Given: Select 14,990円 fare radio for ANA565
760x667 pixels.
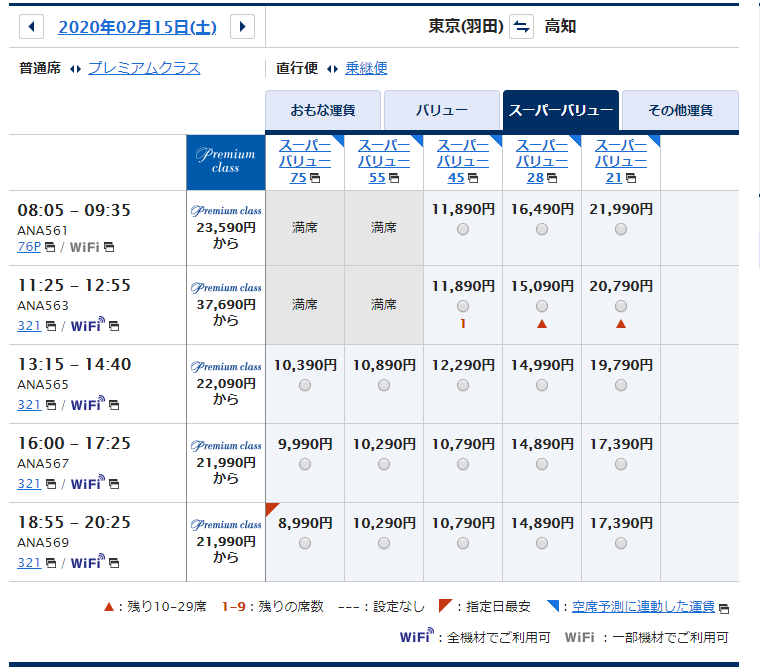Looking at the screenshot, I should 542,385.
